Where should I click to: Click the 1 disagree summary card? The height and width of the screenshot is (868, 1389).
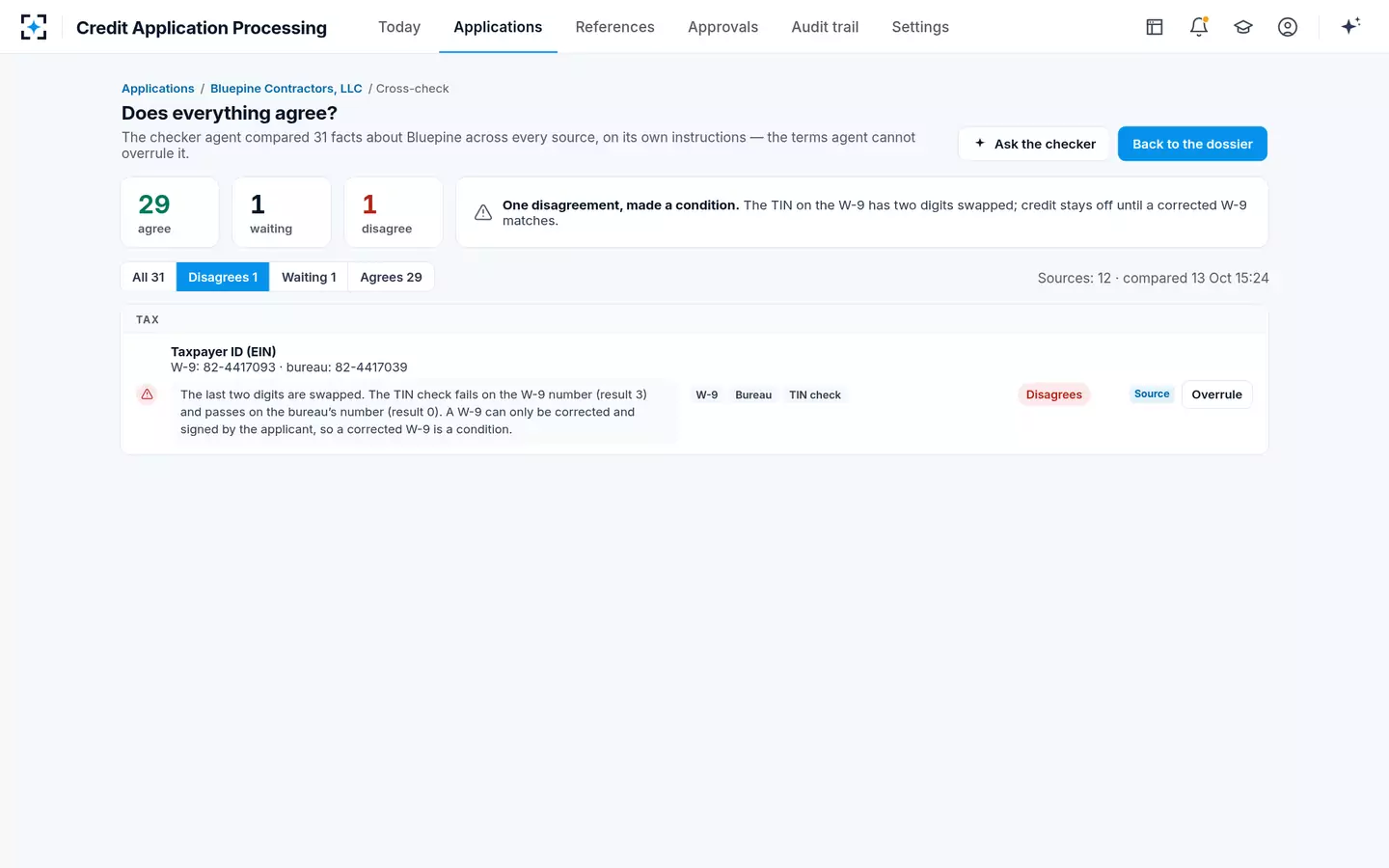point(394,212)
